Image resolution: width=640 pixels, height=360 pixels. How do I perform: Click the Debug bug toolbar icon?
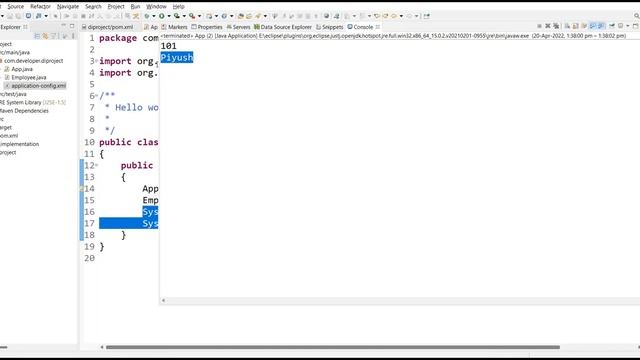[146, 16]
